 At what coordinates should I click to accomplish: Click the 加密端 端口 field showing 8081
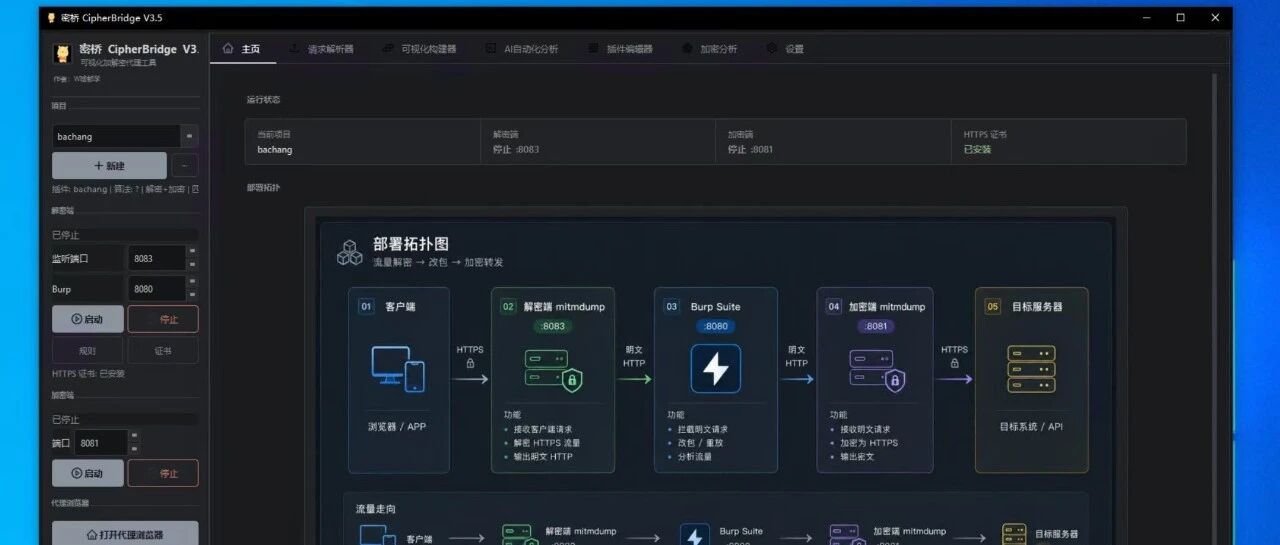coord(101,442)
